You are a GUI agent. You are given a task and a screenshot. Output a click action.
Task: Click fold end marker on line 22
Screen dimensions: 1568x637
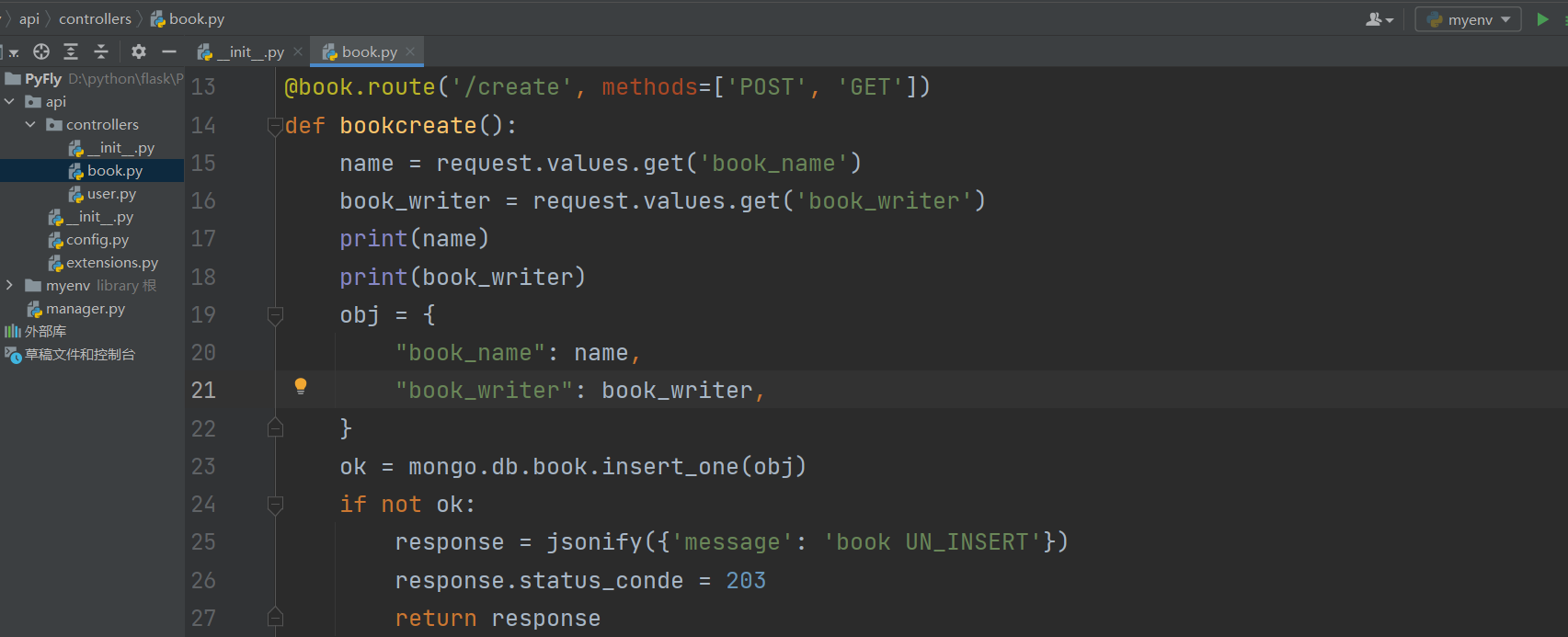point(275,427)
